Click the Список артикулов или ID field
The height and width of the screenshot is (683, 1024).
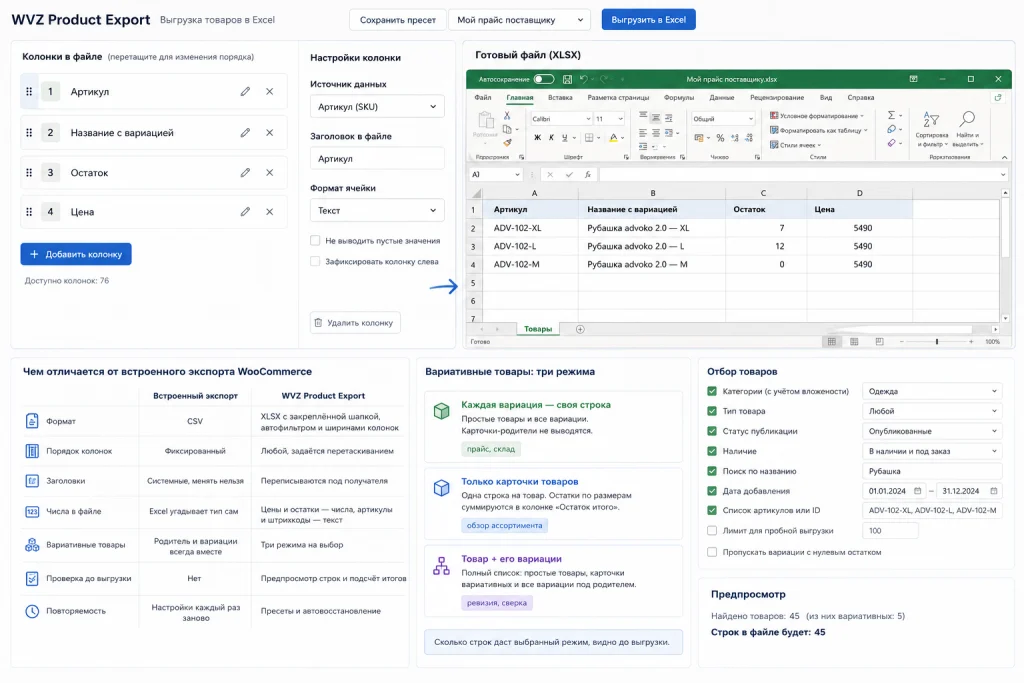pyautogui.click(x=932, y=511)
